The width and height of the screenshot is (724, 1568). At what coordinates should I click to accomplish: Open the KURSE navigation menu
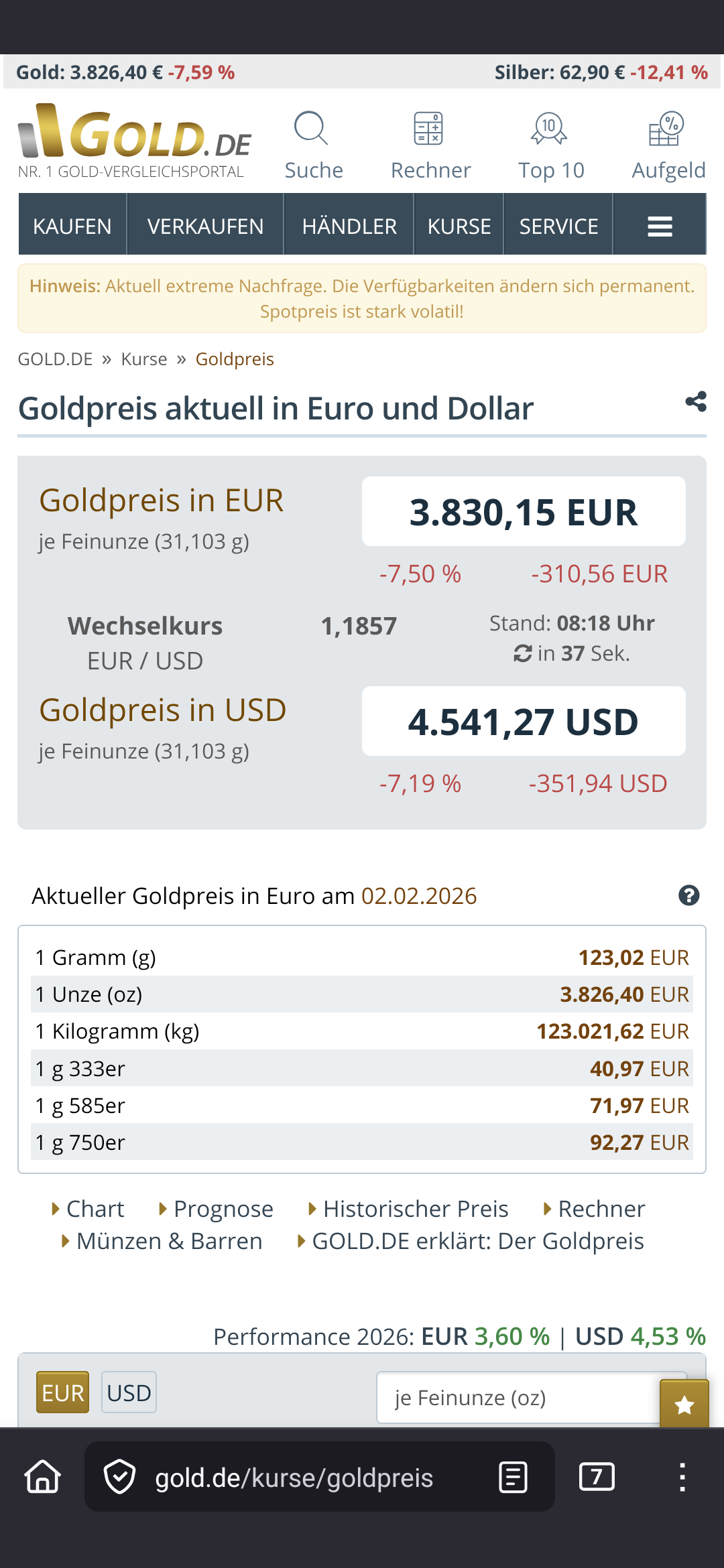(459, 226)
